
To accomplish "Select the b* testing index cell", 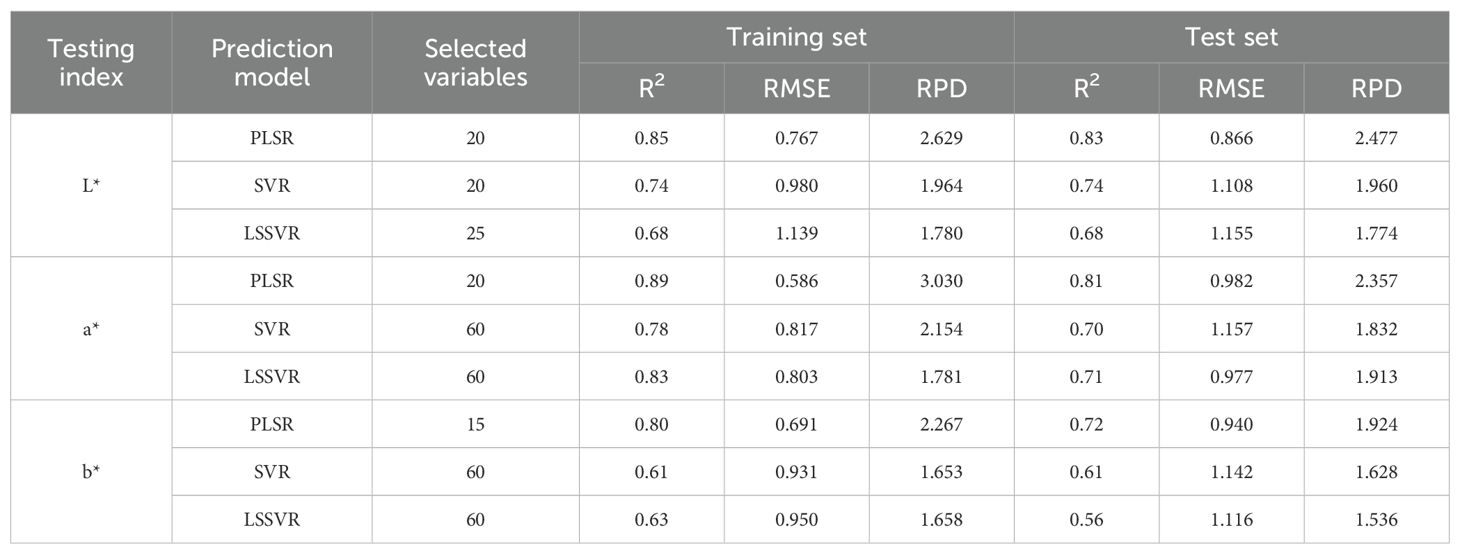I will [x=90, y=472].
